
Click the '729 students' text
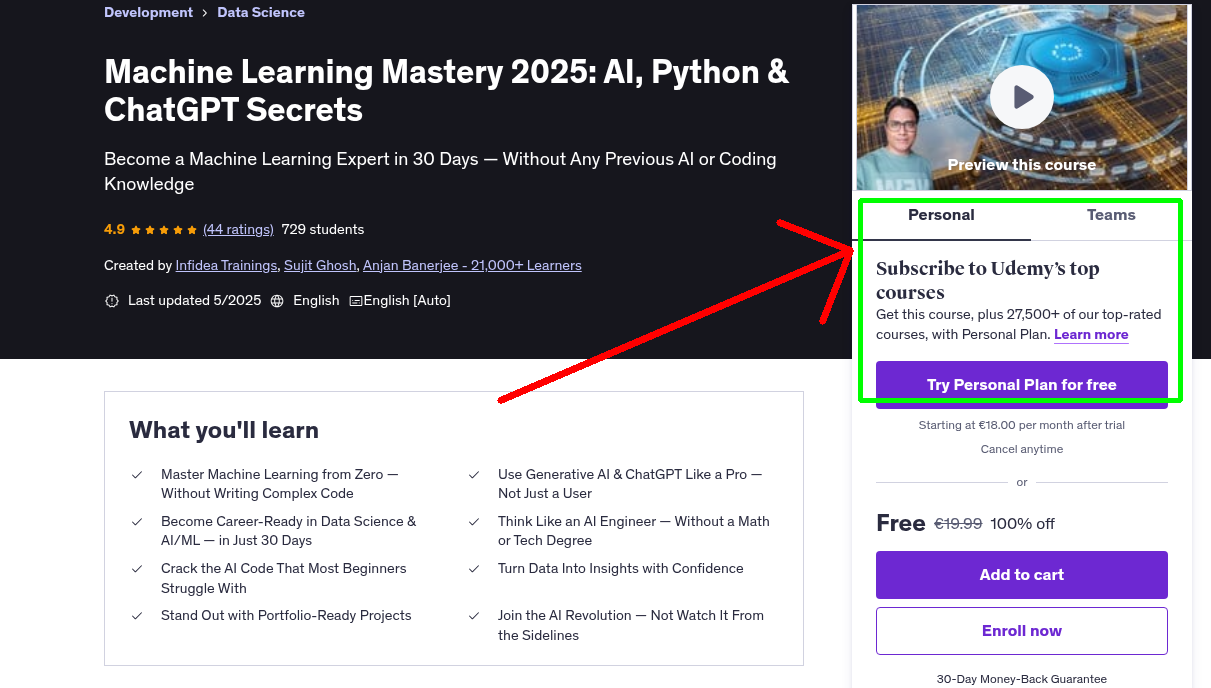click(323, 229)
